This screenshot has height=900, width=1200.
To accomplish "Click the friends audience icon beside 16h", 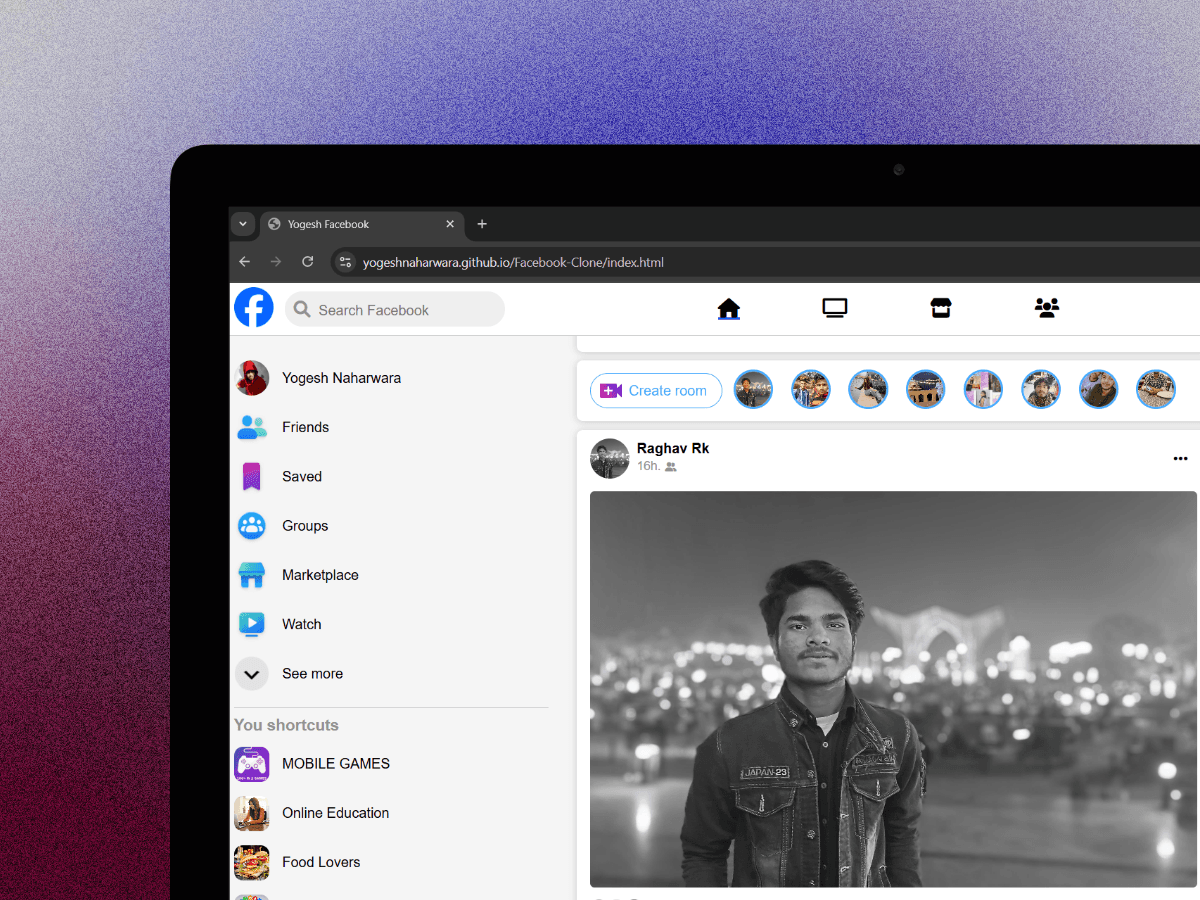I will coord(671,467).
